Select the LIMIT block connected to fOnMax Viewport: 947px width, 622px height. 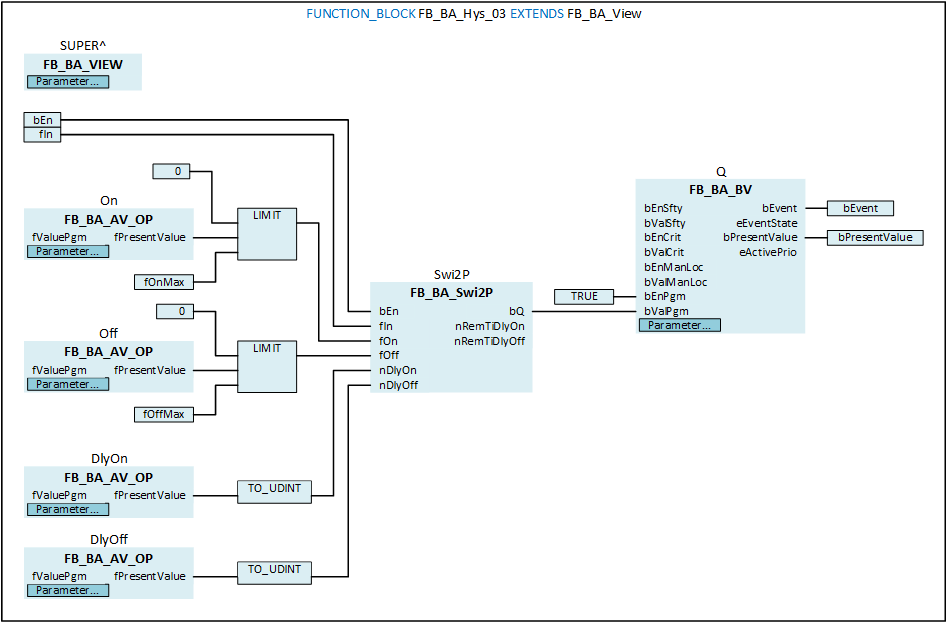pos(267,234)
